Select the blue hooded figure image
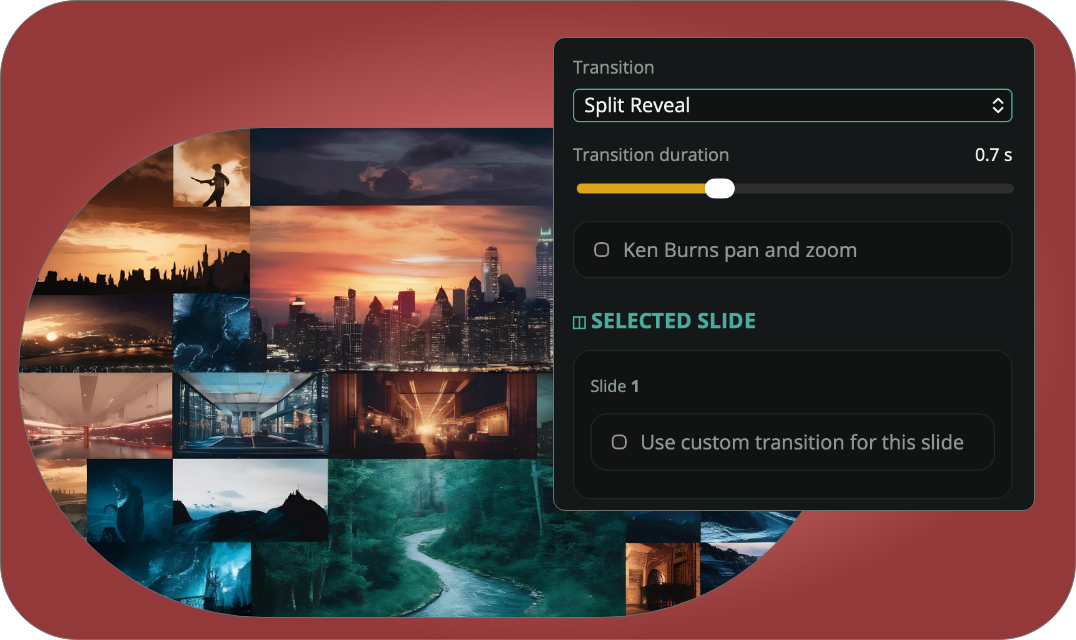 pos(130,501)
